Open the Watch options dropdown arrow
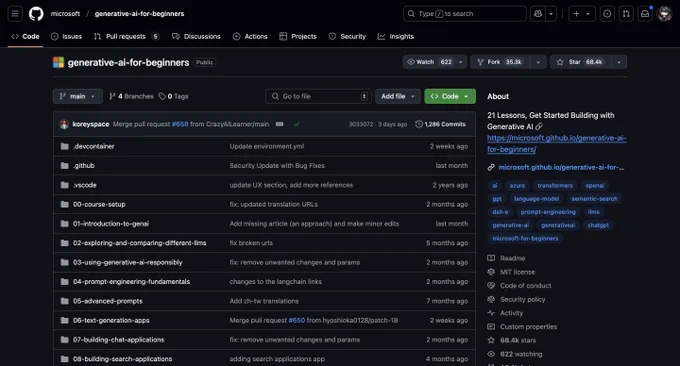The height and width of the screenshot is (366, 680). 461,62
